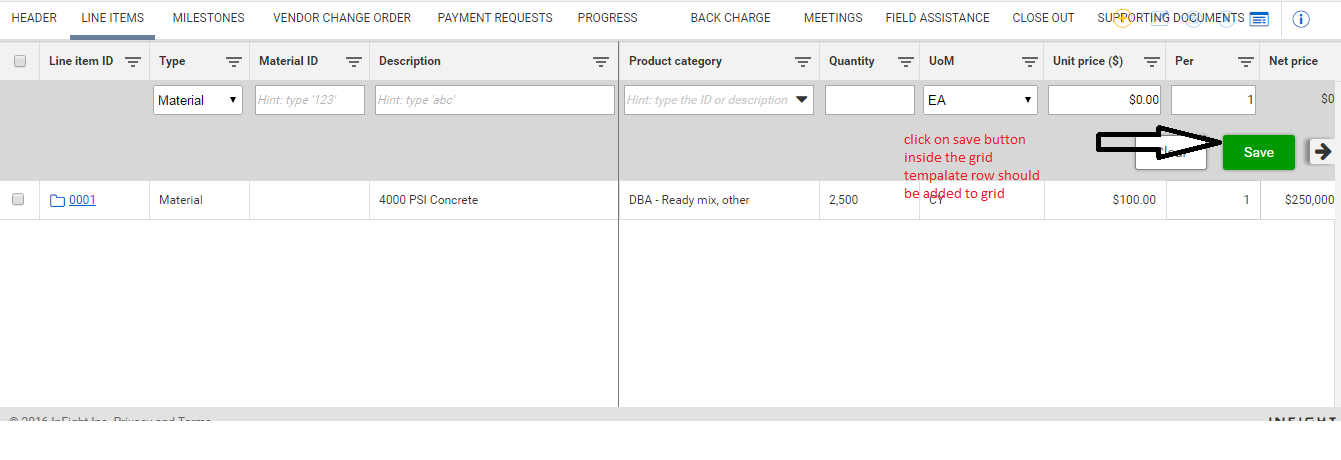Viewport: 1341px width, 460px height.
Task: Open filter menu for Description column
Action: [x=601, y=62]
